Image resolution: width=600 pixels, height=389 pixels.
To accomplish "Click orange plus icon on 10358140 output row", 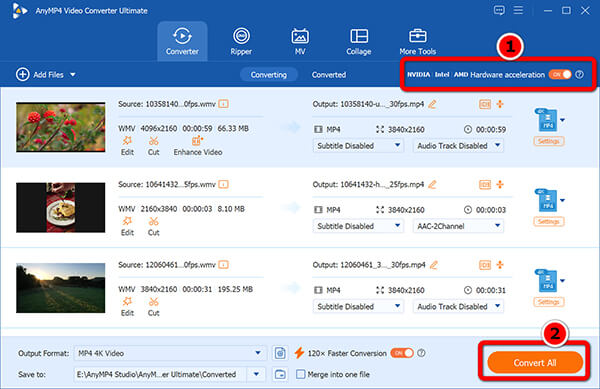I will [x=500, y=104].
